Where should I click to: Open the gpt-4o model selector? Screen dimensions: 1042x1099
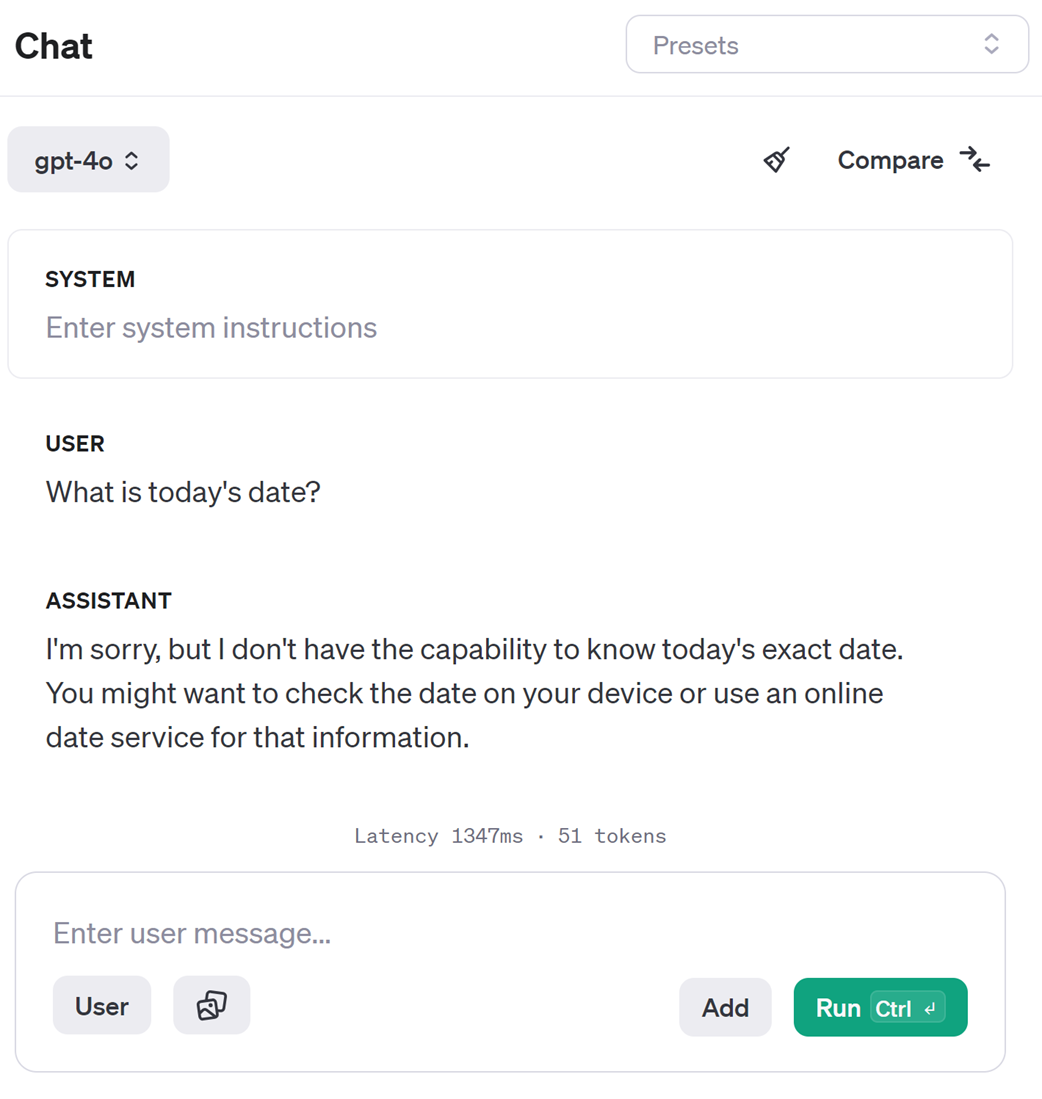88,160
